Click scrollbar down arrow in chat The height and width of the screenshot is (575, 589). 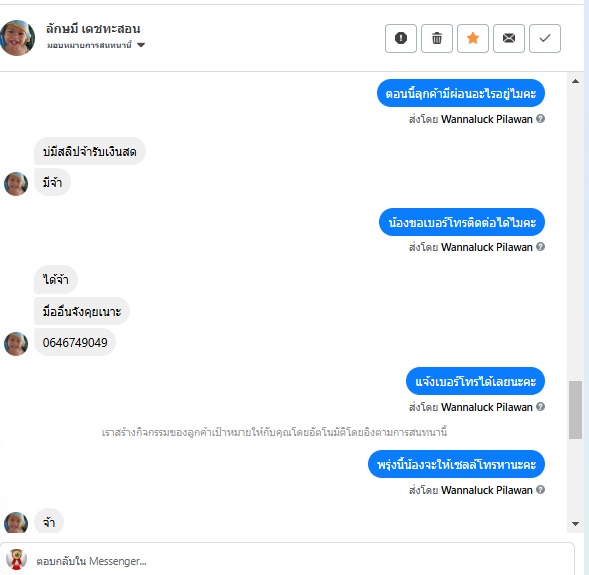575,524
